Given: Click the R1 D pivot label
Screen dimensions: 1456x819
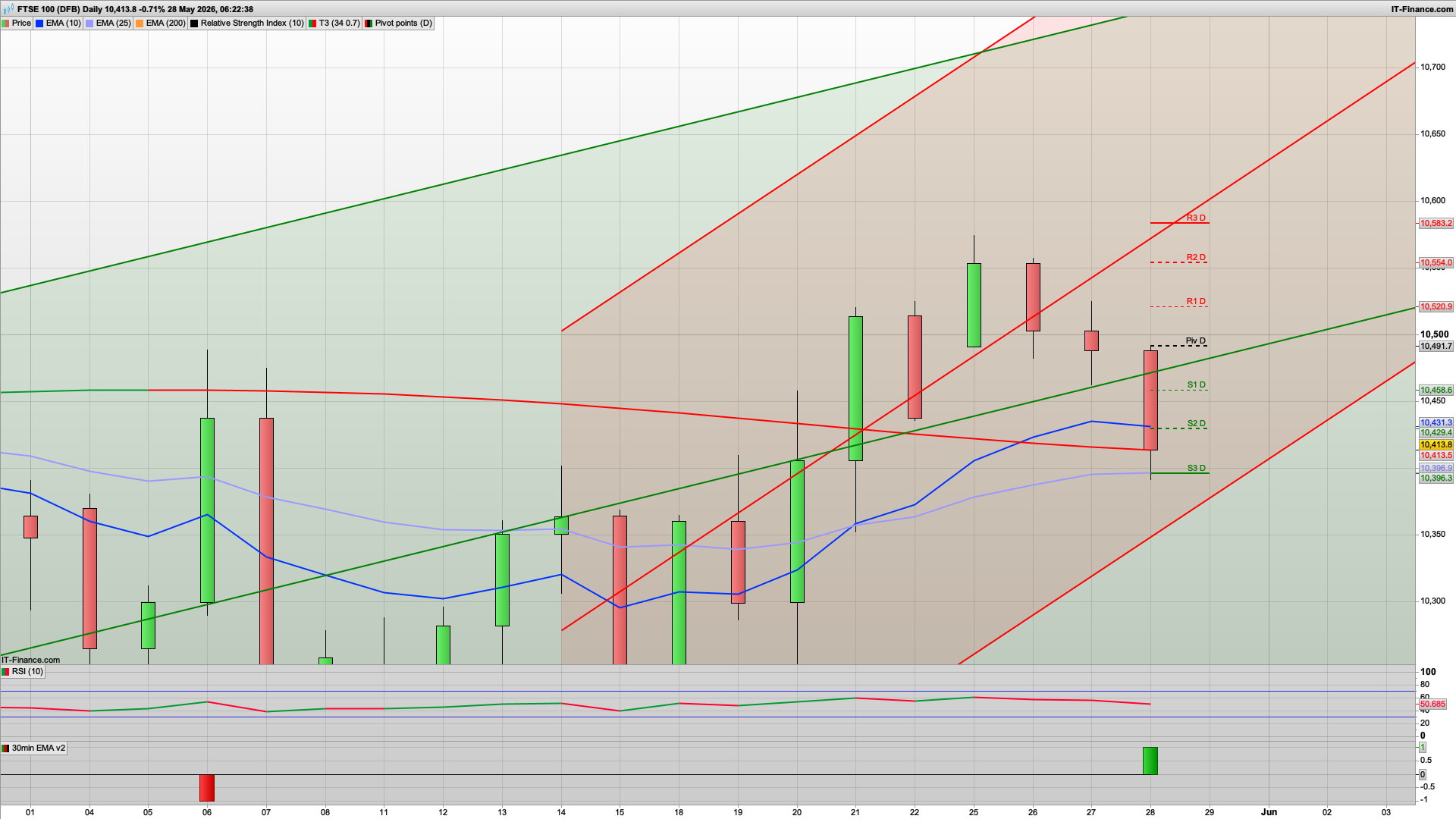Looking at the screenshot, I should (x=1196, y=302).
